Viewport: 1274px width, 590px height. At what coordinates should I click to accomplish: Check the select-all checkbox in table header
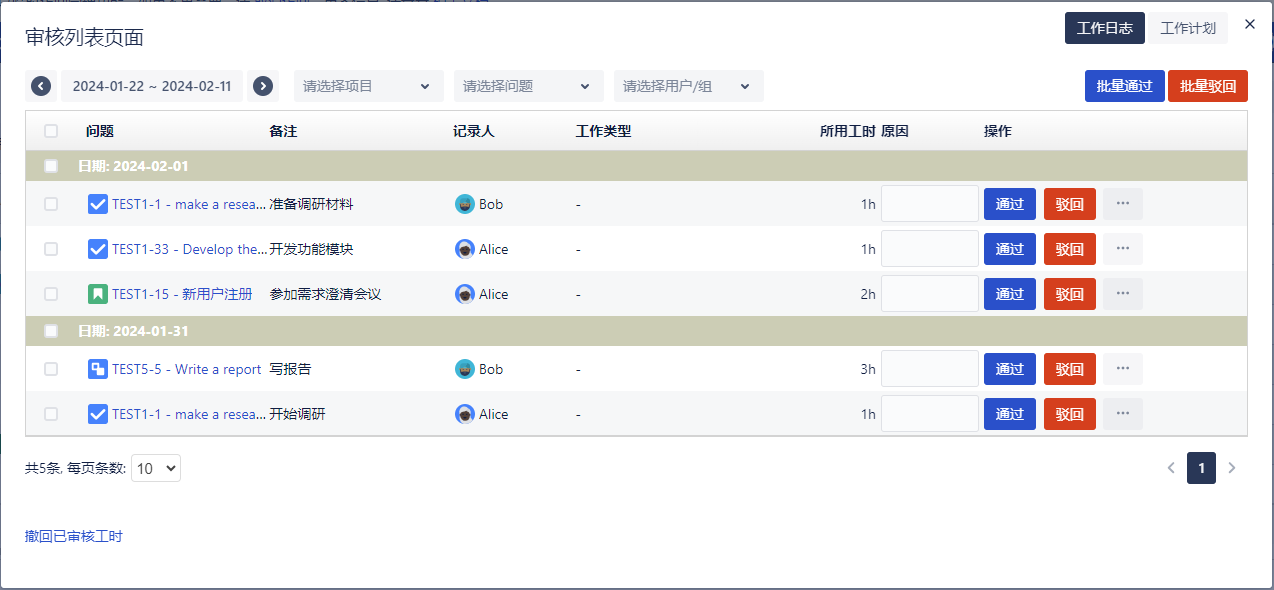click(51, 131)
